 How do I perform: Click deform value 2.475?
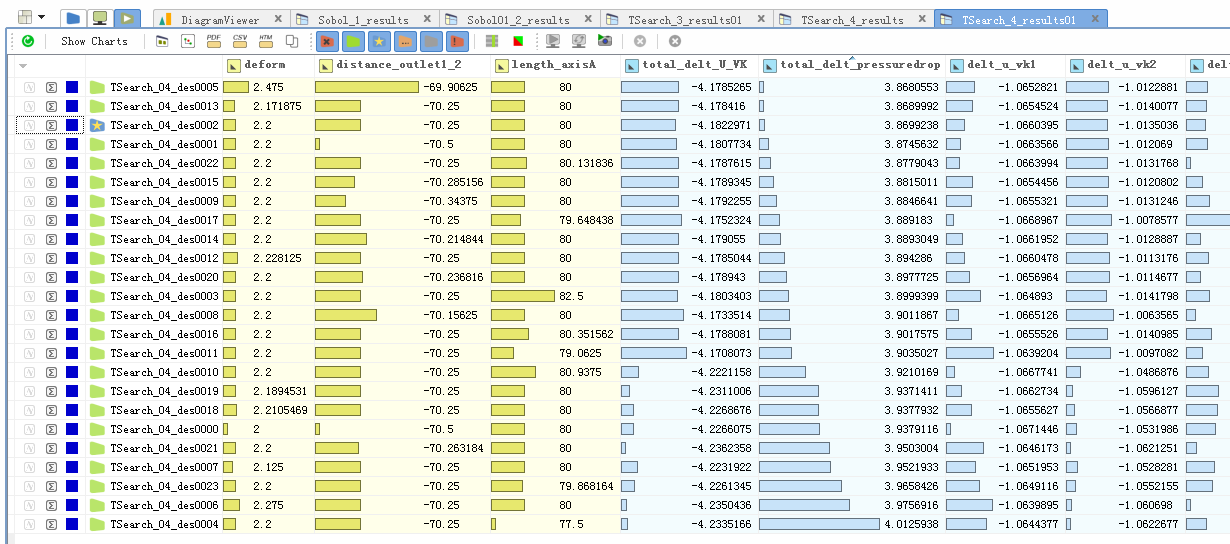click(x=268, y=87)
